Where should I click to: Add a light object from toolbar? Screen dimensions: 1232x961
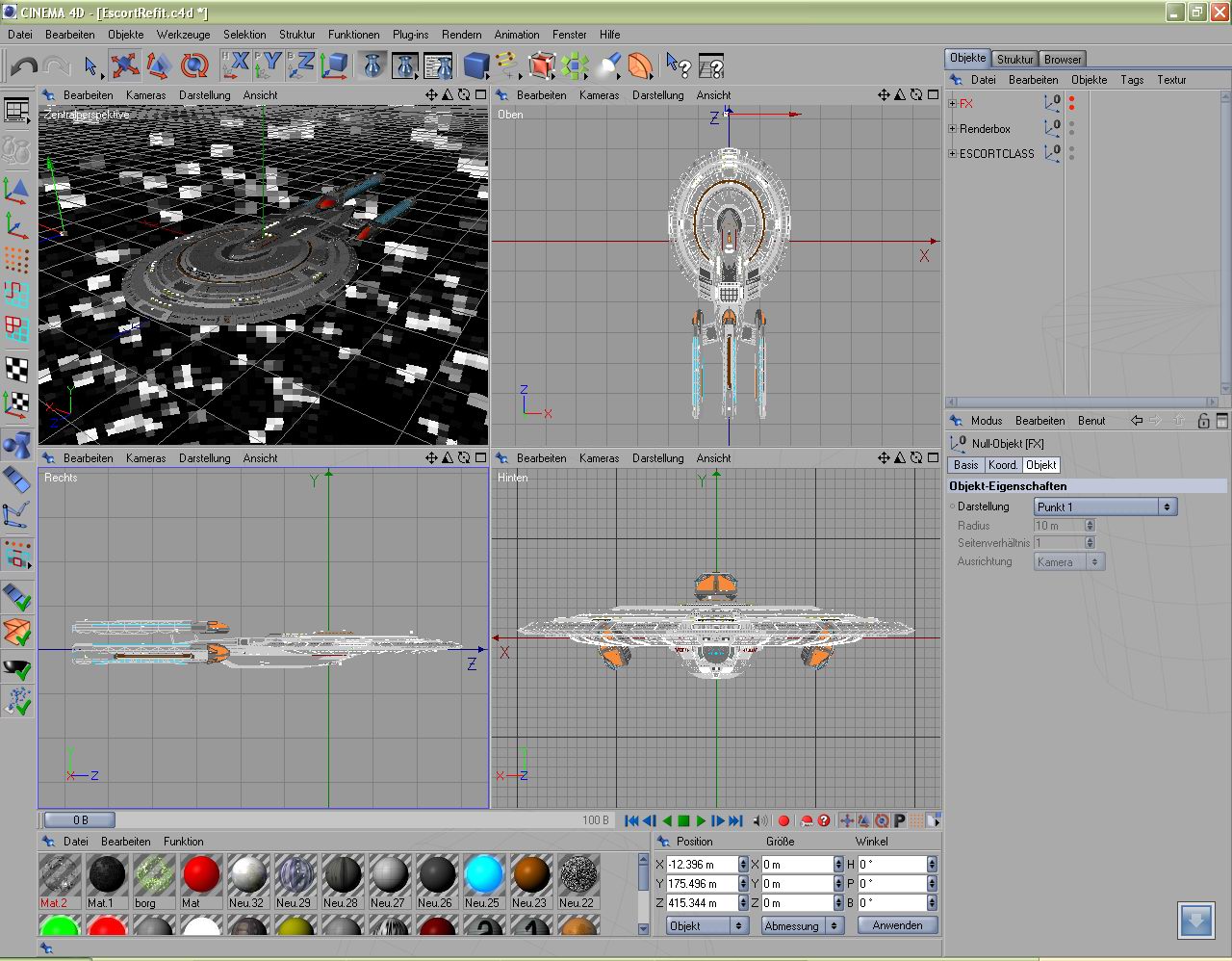pos(608,65)
